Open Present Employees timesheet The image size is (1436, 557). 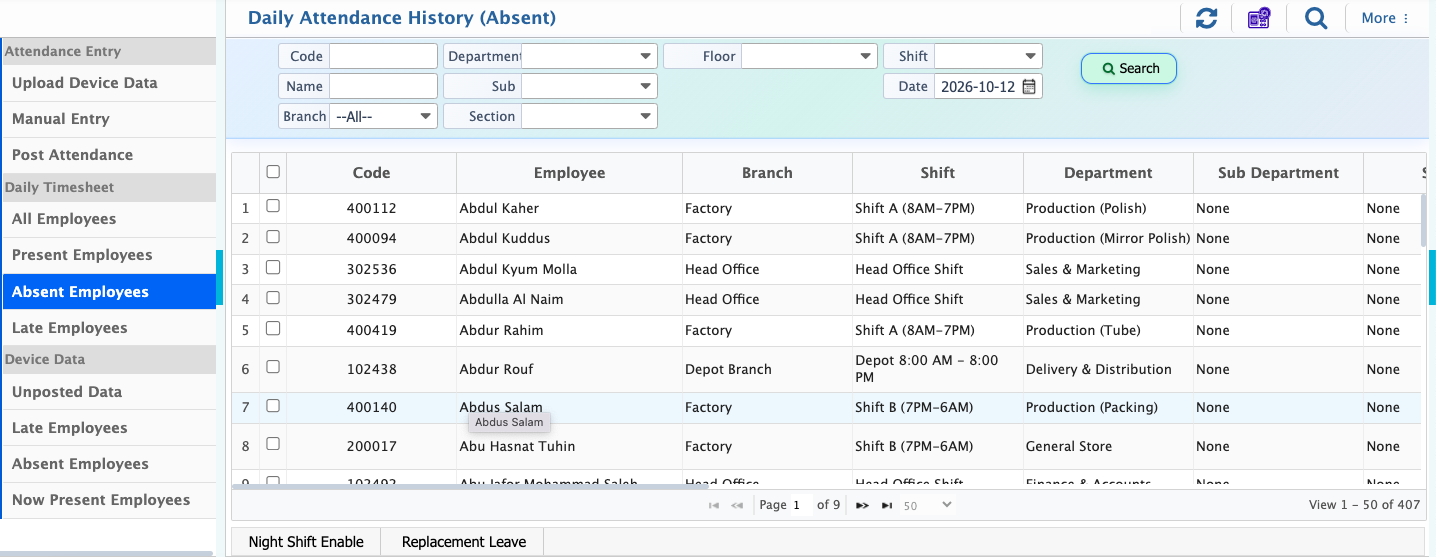click(109, 255)
